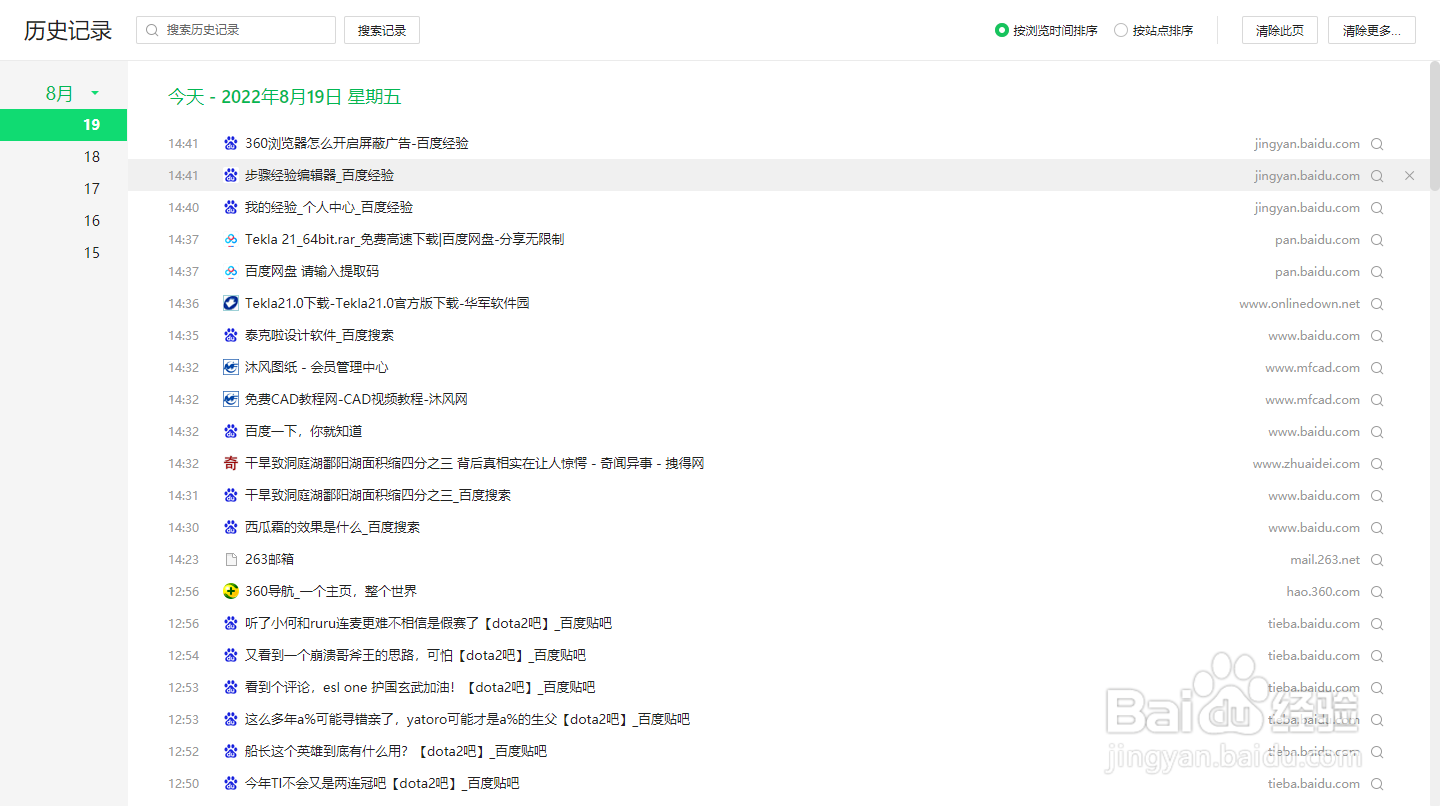The image size is (1440, 806).
Task: Click favicon of Tekla21.0下载 华军软件园 entry
Action: pyautogui.click(x=231, y=303)
